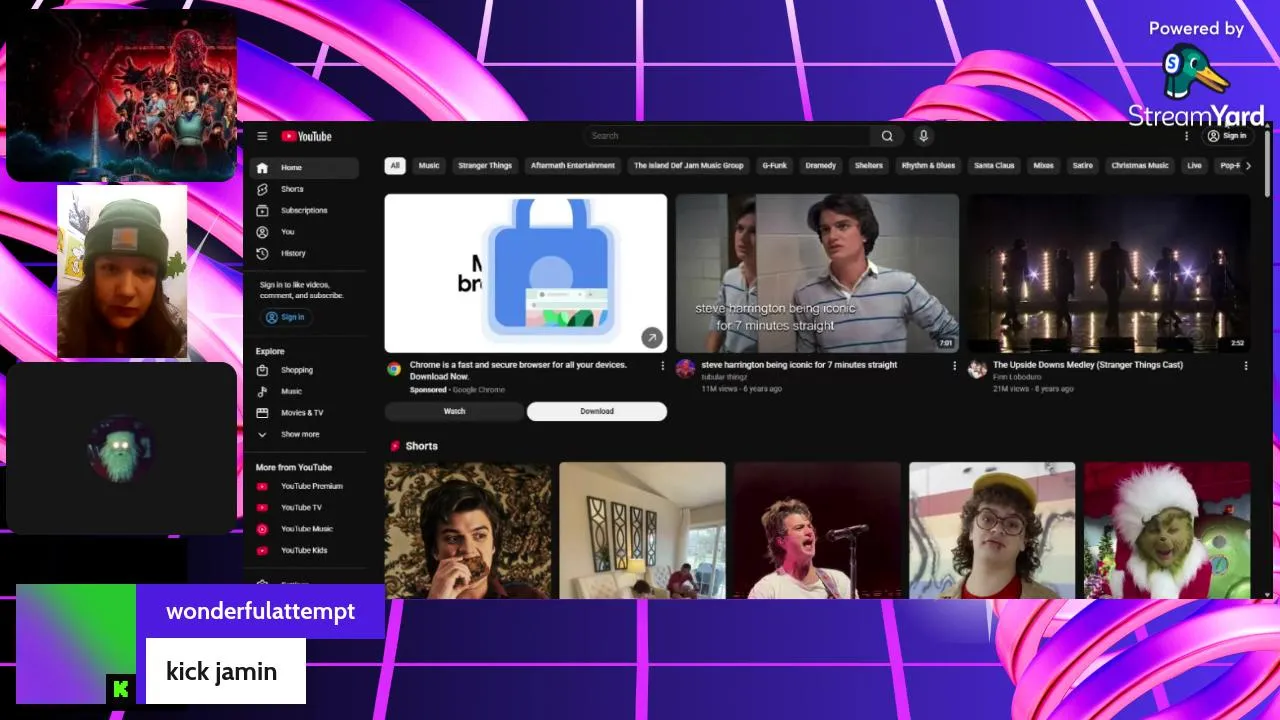Select the Live filter chip
The width and height of the screenshot is (1280, 720).
click(1194, 166)
